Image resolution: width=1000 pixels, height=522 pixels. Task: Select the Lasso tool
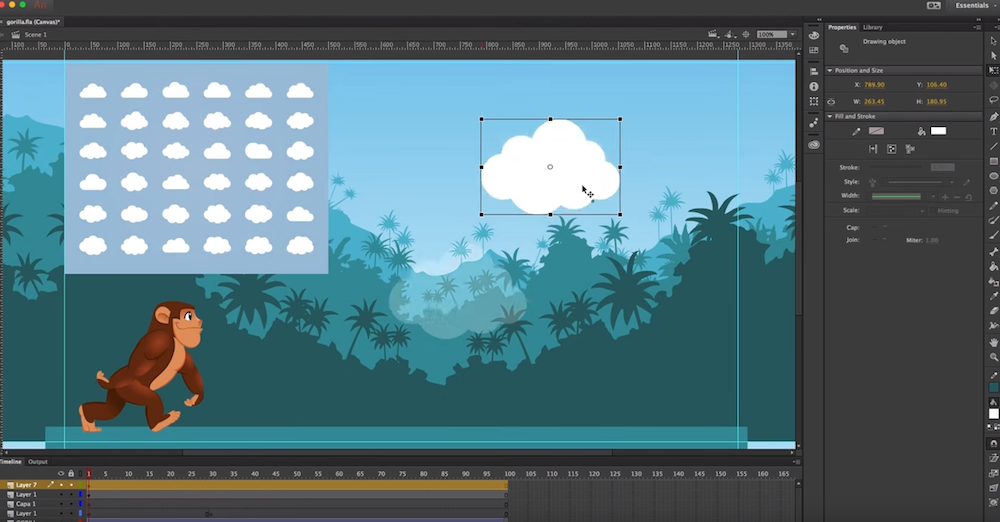click(993, 101)
